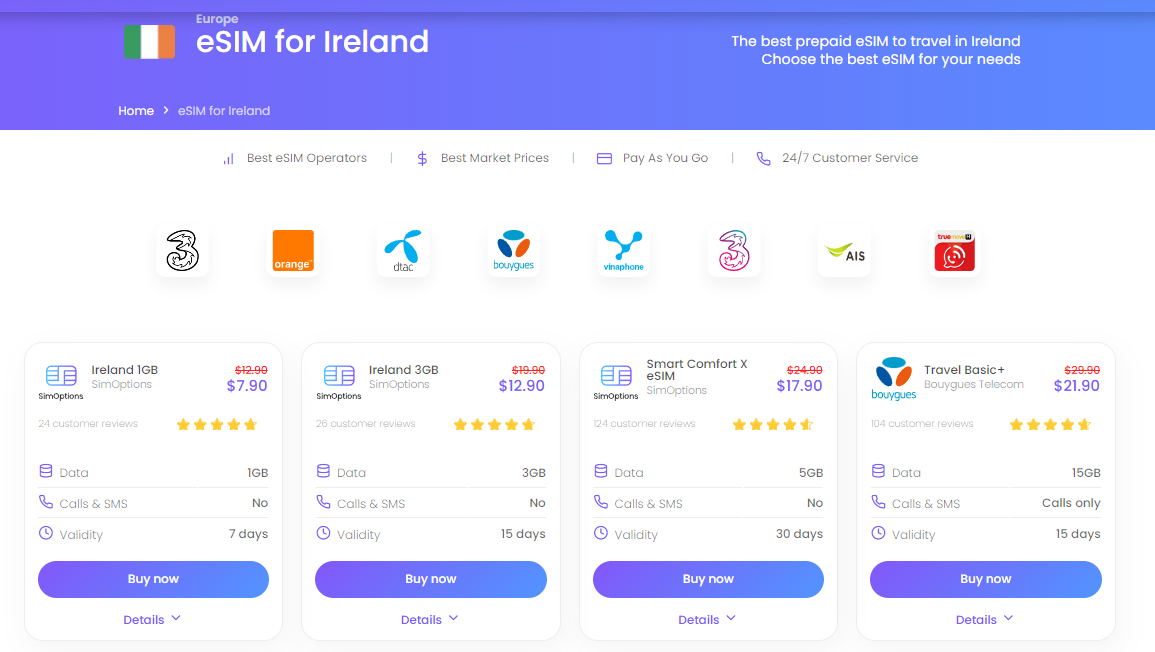The image size is (1155, 652).
Task: Pick the dtac operator logo
Action: coord(403,250)
